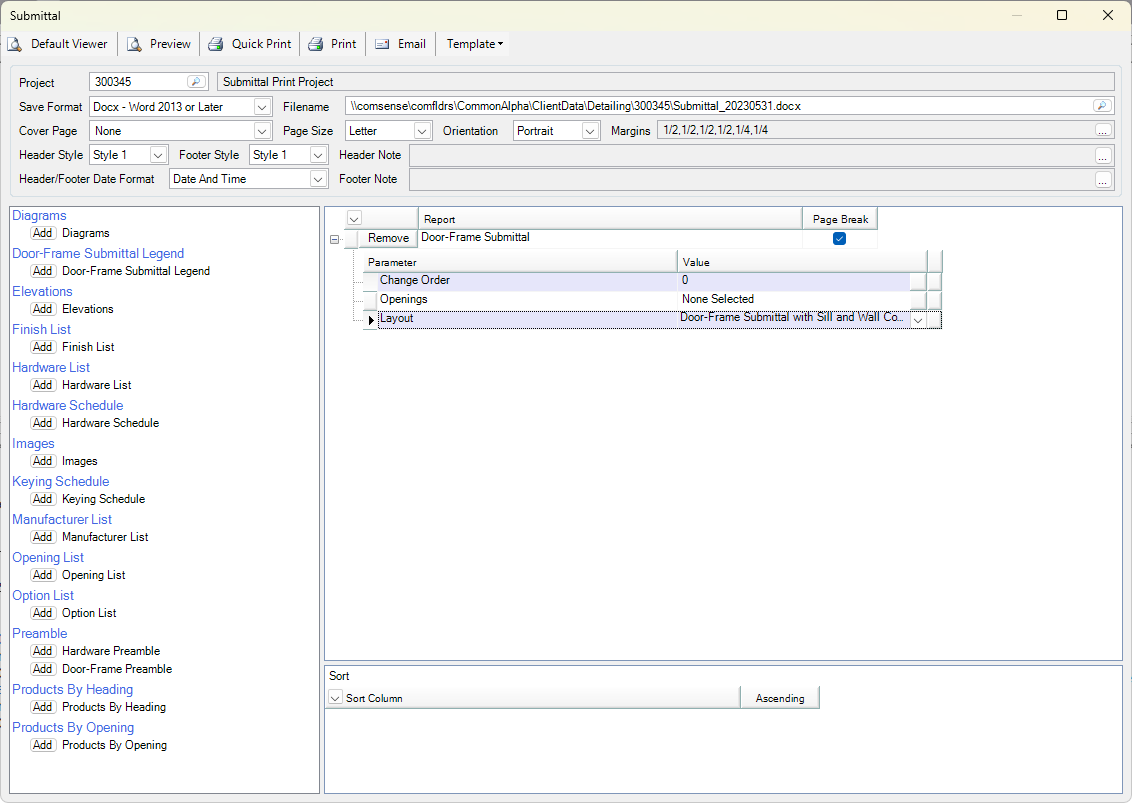The image size is (1132, 803).
Task: Remove the Door-Frame Submittal report
Action: tap(387, 238)
